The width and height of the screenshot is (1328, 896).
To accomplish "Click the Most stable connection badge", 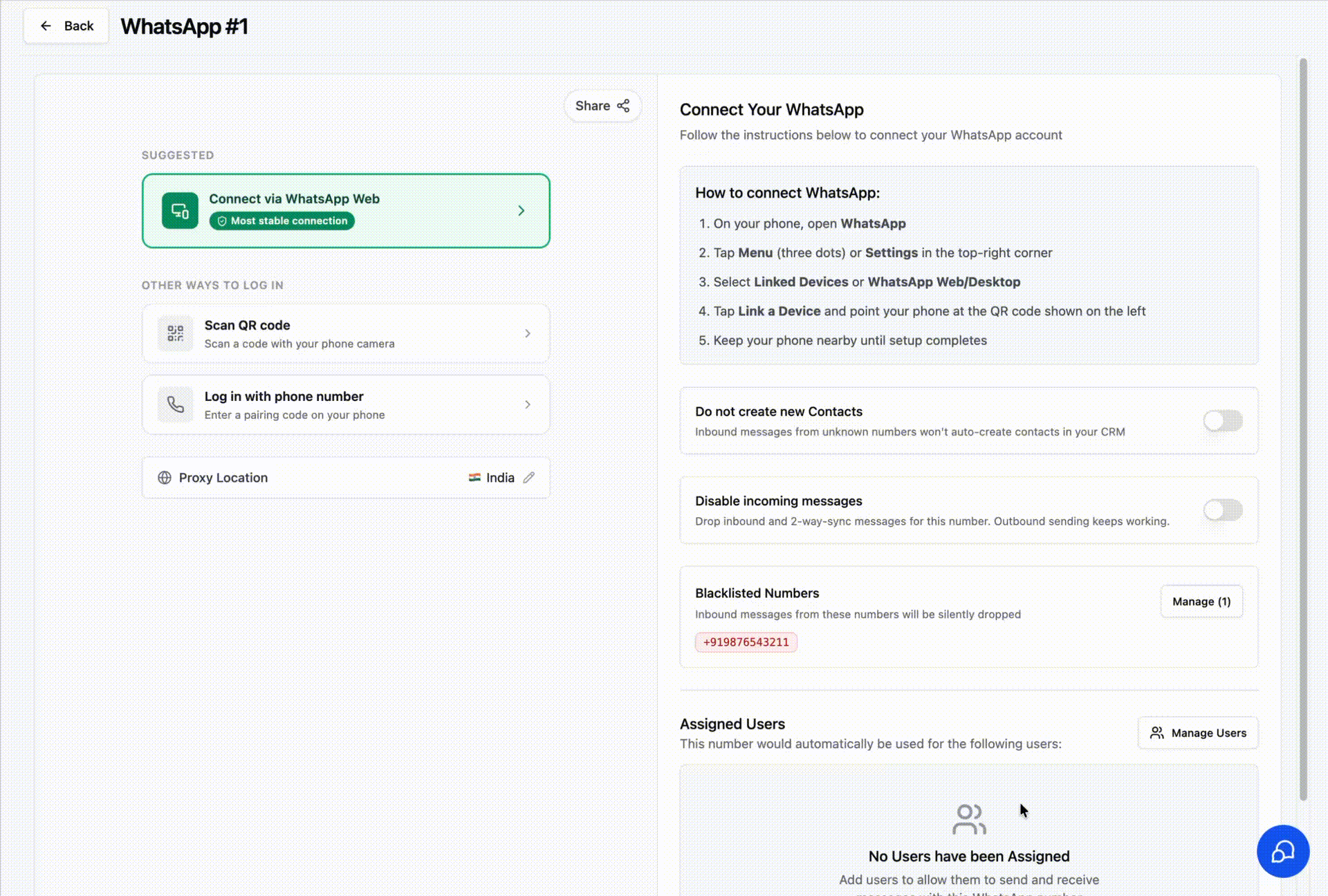I will tap(282, 221).
